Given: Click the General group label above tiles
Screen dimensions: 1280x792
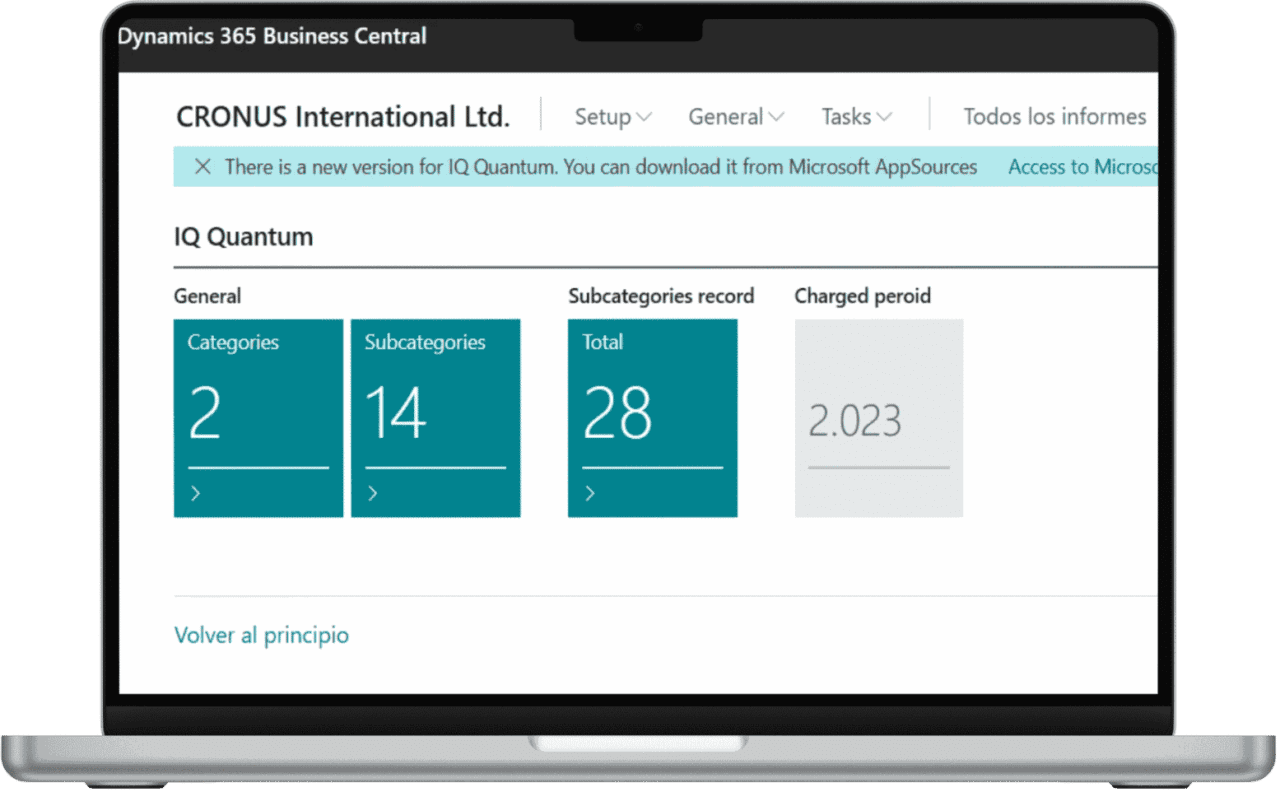Looking at the screenshot, I should (207, 296).
